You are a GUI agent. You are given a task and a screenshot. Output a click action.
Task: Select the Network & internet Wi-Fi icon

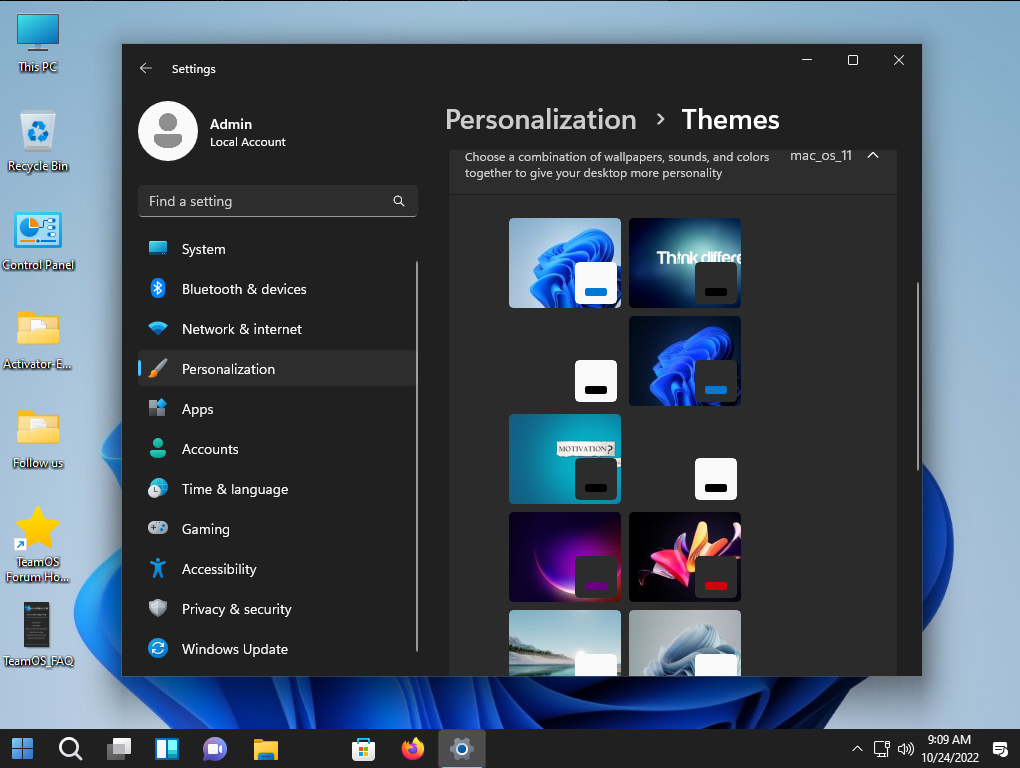[158, 329]
